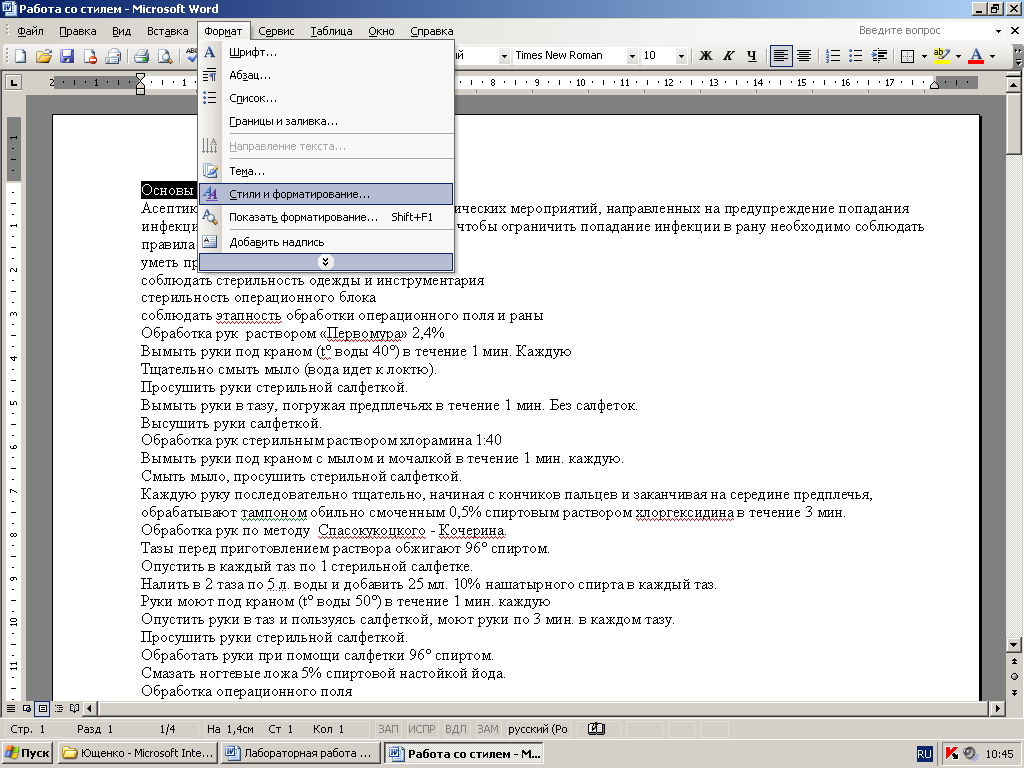Open the style box dropdown arrow
The width and height of the screenshot is (1024, 768).
(504, 56)
